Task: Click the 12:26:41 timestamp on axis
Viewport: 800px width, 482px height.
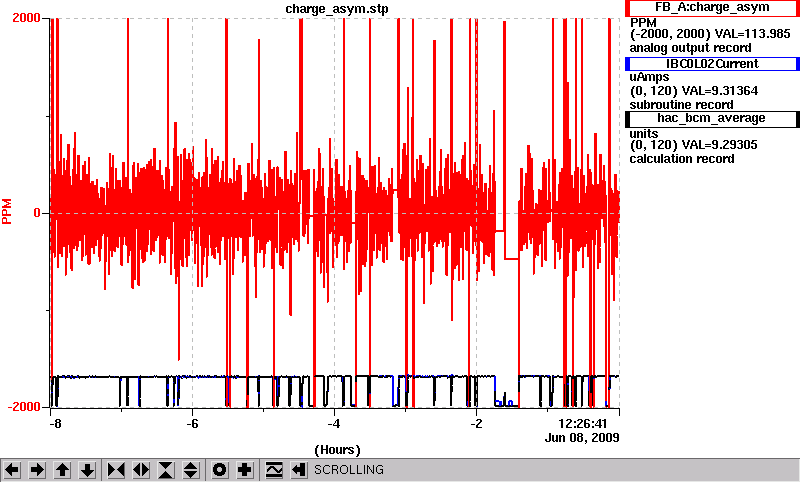Action: [x=582, y=424]
